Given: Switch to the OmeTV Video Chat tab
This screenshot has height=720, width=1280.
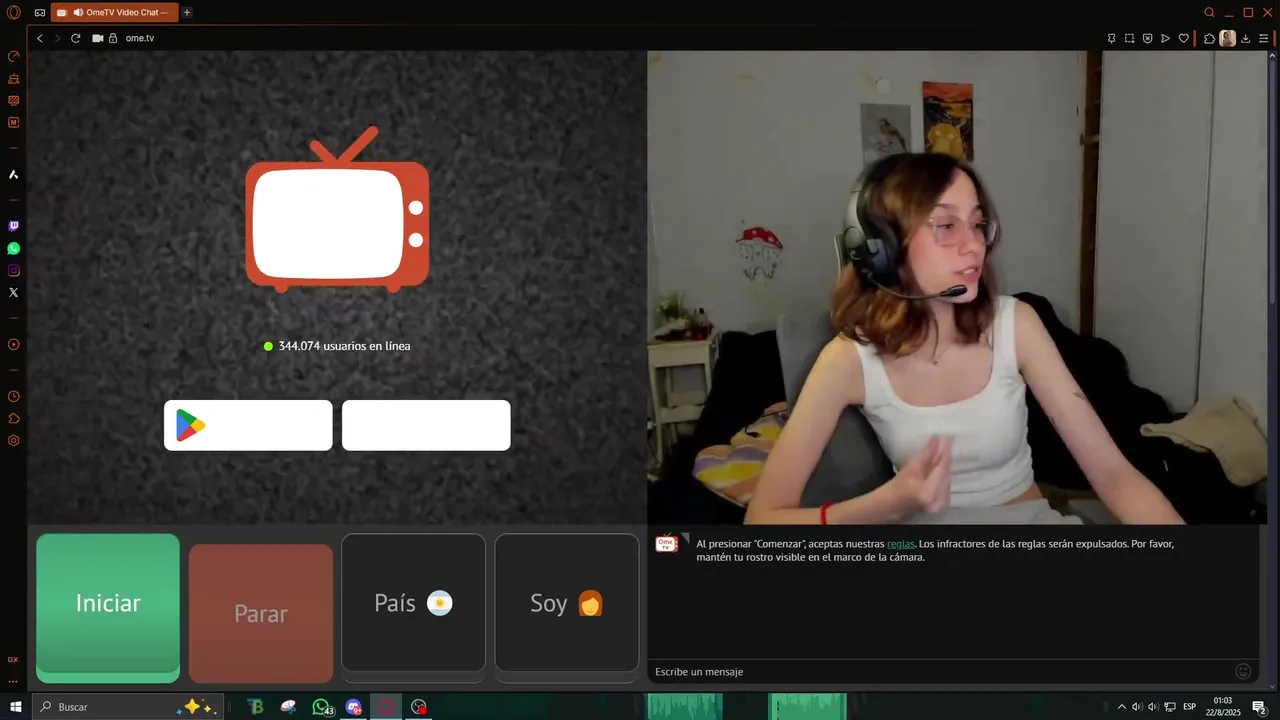Looking at the screenshot, I should pyautogui.click(x=114, y=12).
